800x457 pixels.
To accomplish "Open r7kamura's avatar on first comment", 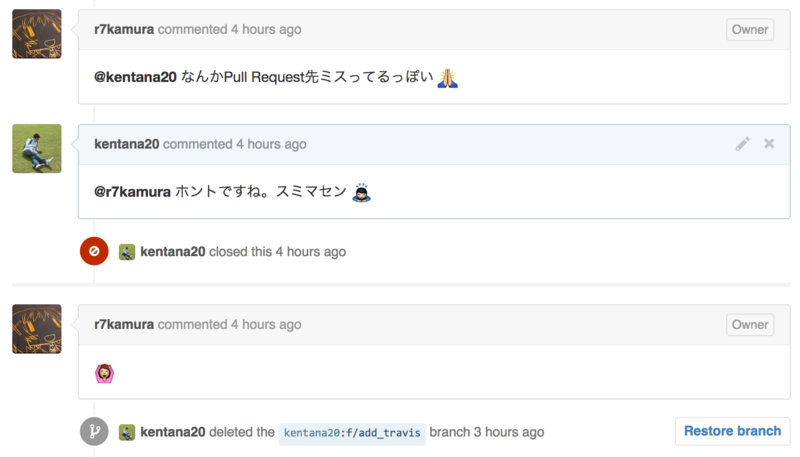I will coord(37,34).
